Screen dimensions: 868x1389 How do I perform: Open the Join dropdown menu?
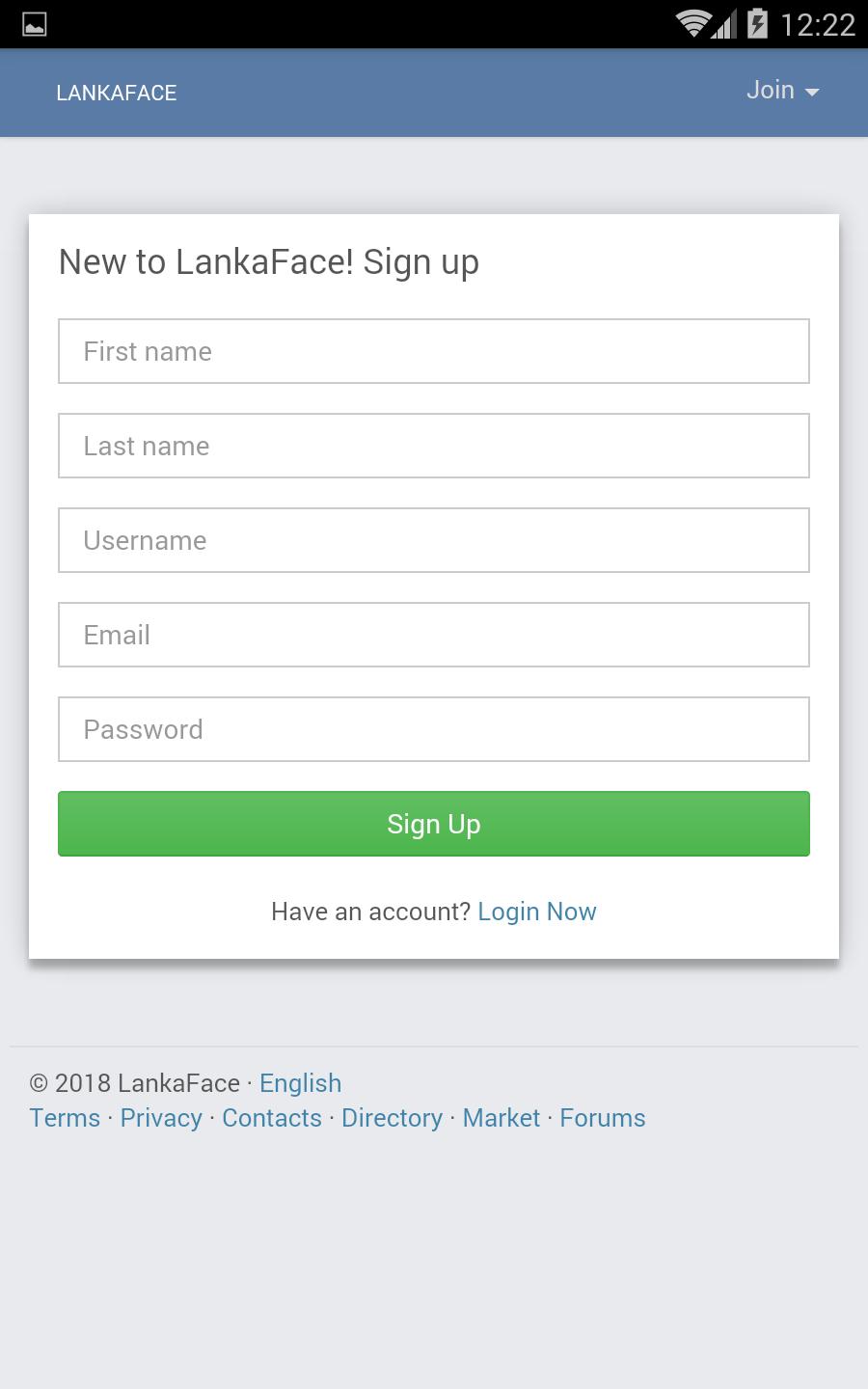click(x=782, y=91)
